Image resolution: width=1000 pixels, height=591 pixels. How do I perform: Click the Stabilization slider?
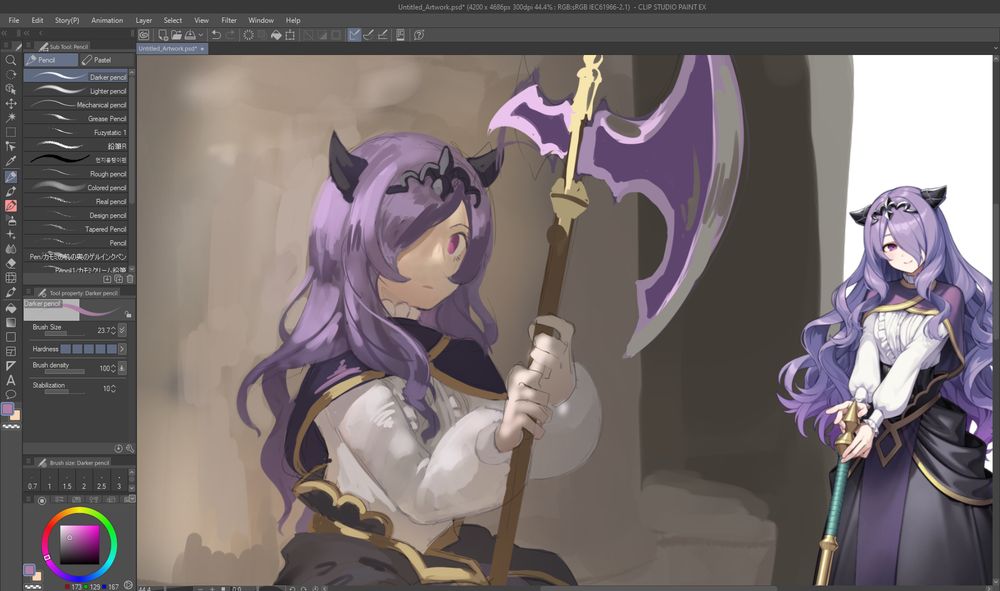point(64,391)
